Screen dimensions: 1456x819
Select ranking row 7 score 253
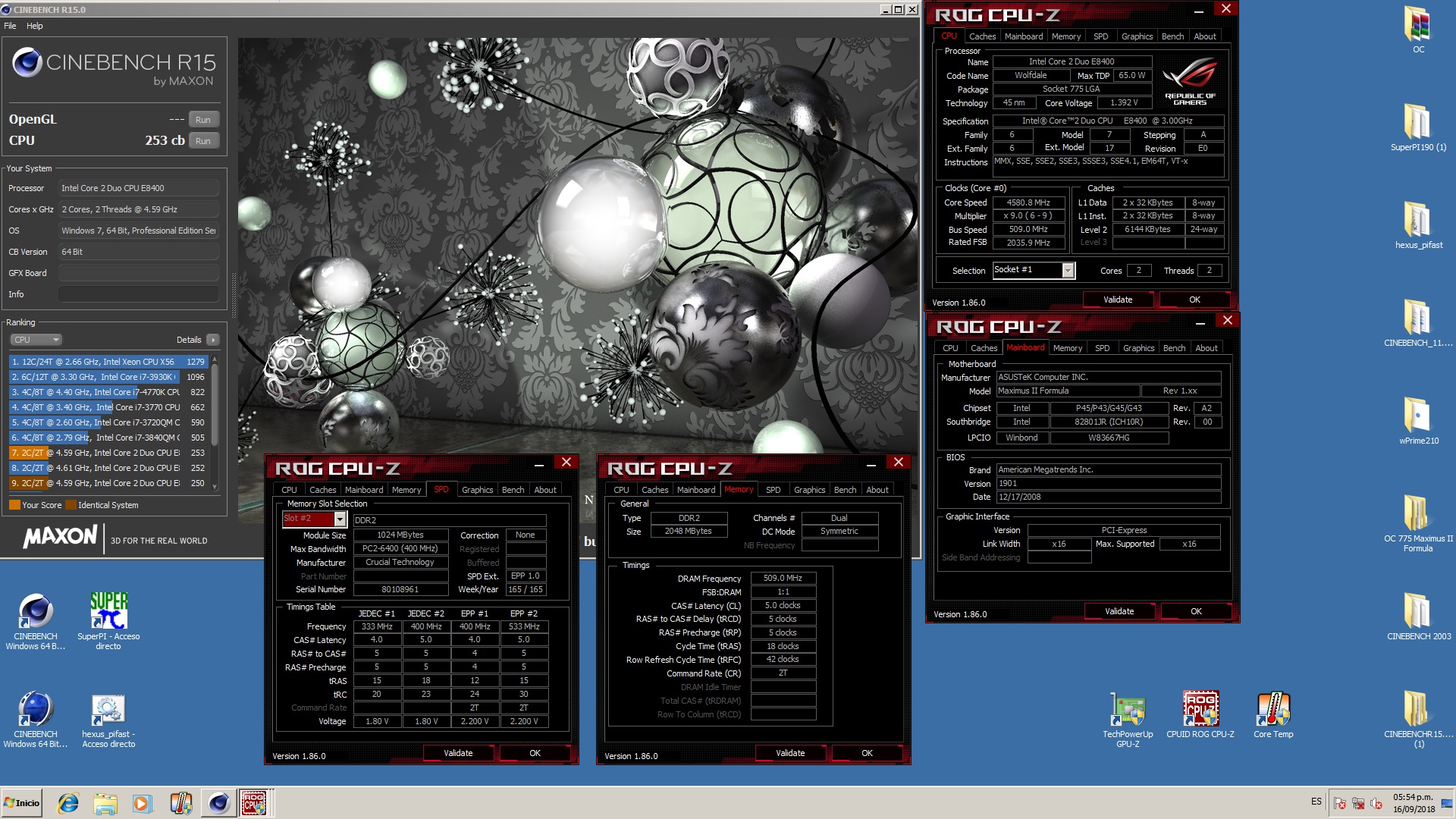pyautogui.click(x=108, y=453)
